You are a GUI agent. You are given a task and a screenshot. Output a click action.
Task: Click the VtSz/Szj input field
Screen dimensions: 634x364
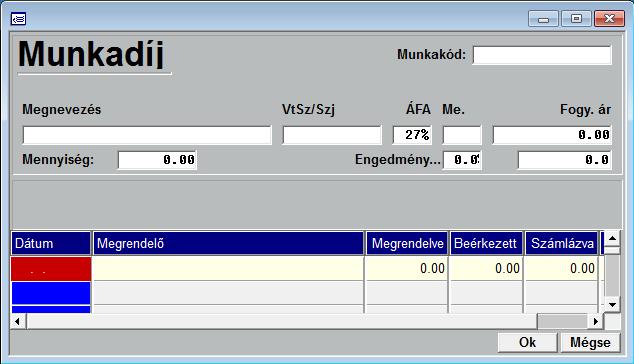coord(332,135)
